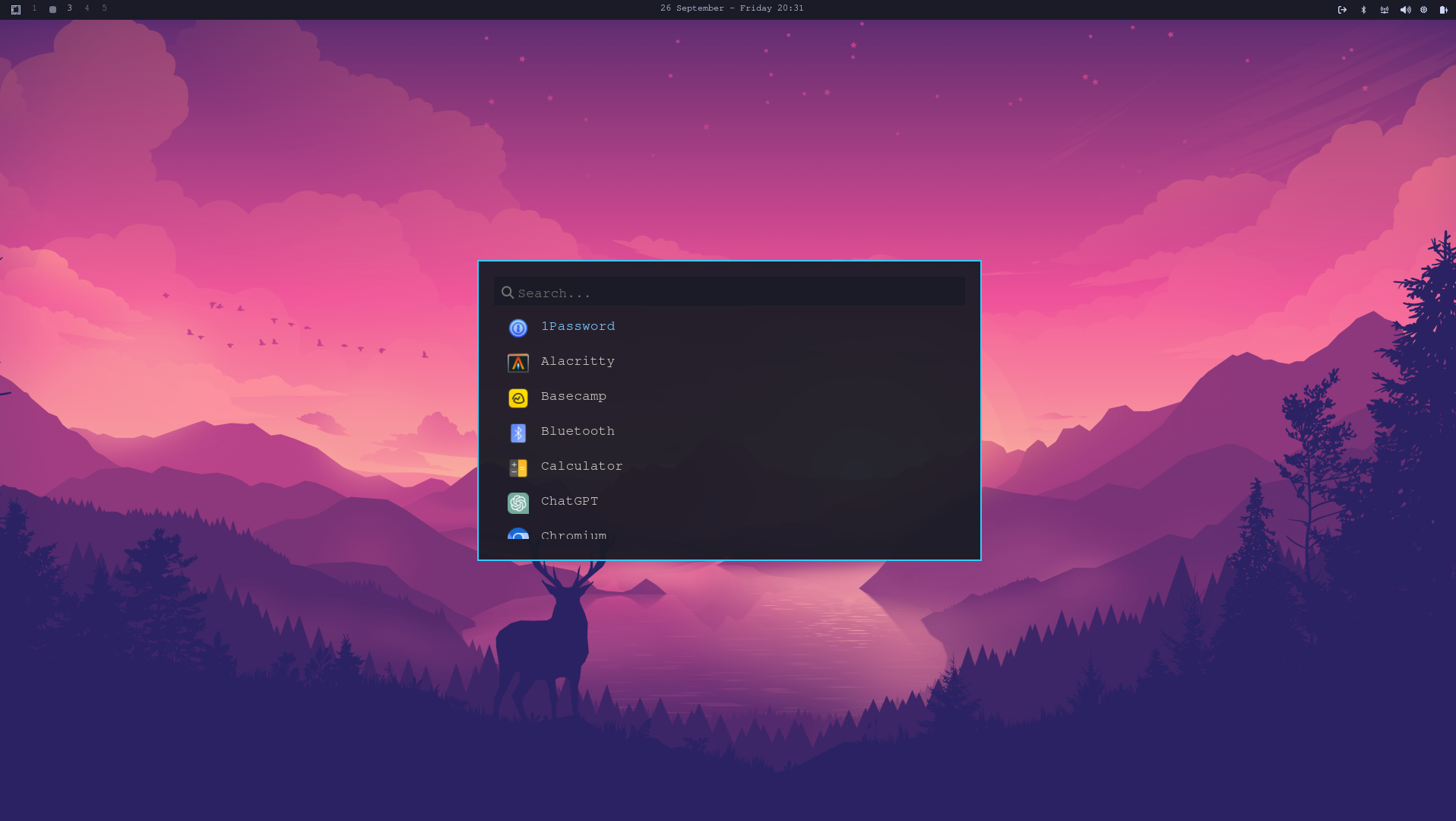The image size is (1456, 821).
Task: Go to workspace 4
Action: coord(87,8)
